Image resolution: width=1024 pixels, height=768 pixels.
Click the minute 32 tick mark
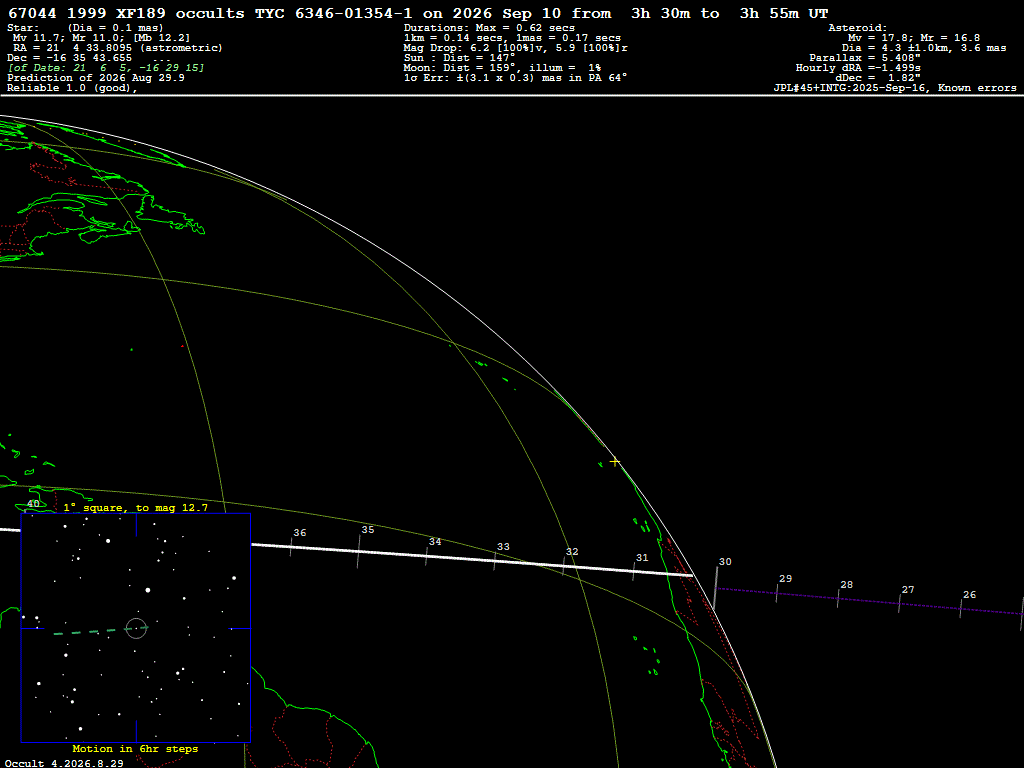[564, 566]
